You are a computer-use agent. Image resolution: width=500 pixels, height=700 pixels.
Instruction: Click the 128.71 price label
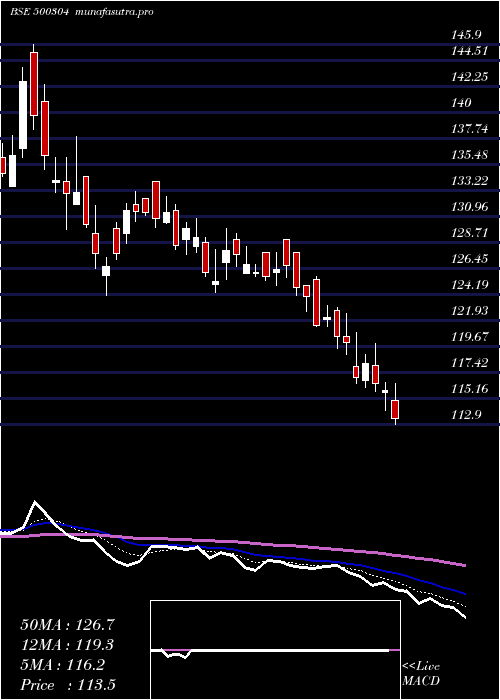pos(469,233)
